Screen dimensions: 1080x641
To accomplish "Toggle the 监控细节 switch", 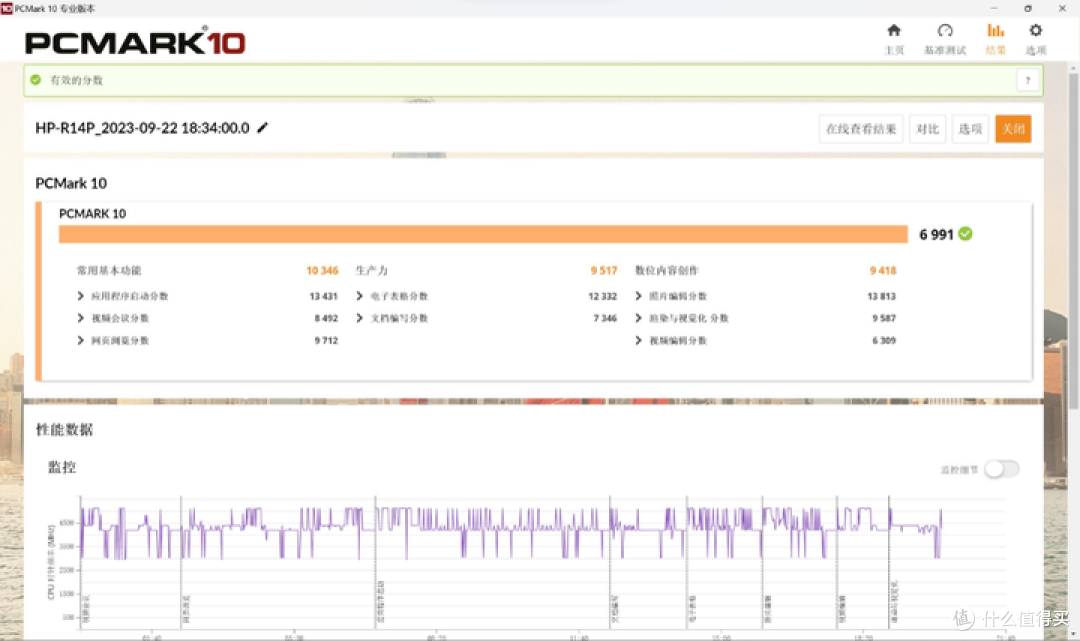I will point(1001,470).
